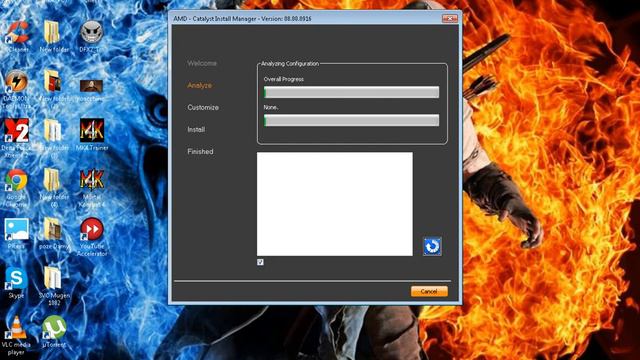Open the photo shortcut beside poze folder
The width and height of the screenshot is (640, 360).
coord(16,233)
